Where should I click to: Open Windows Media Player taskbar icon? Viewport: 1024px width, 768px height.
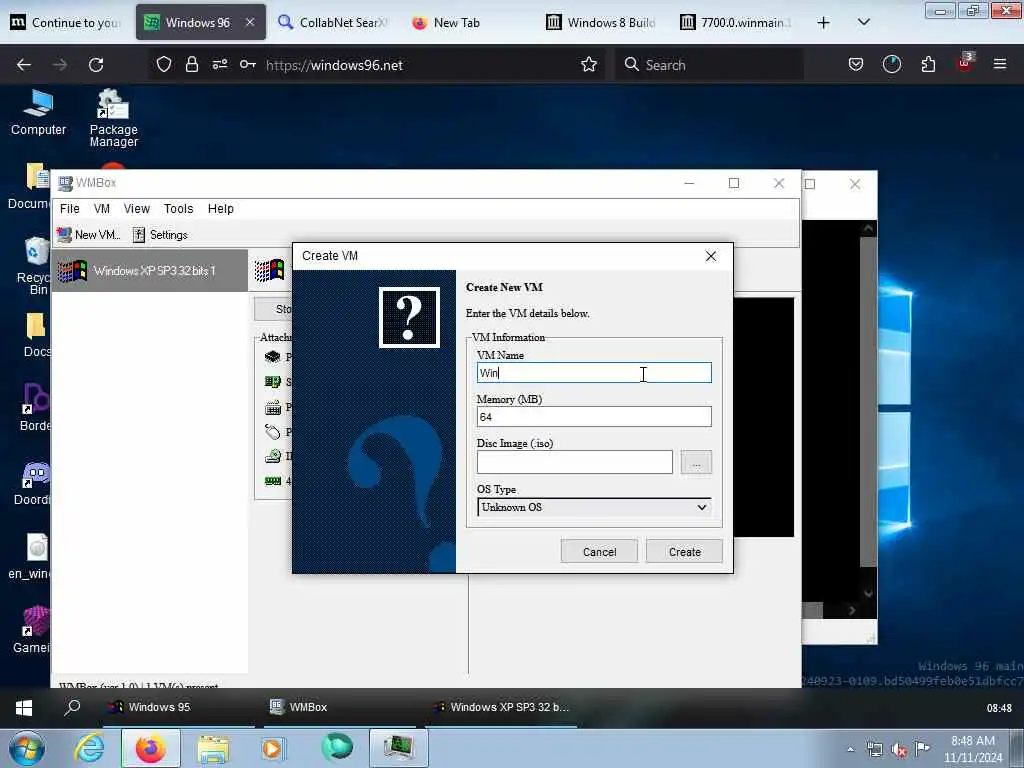273,748
